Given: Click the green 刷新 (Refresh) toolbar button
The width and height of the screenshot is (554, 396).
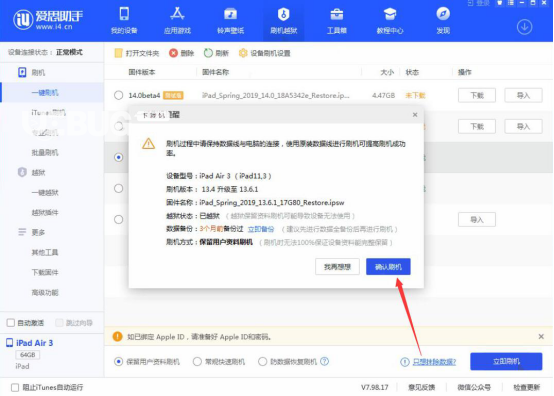Looking at the screenshot, I should [216, 53].
